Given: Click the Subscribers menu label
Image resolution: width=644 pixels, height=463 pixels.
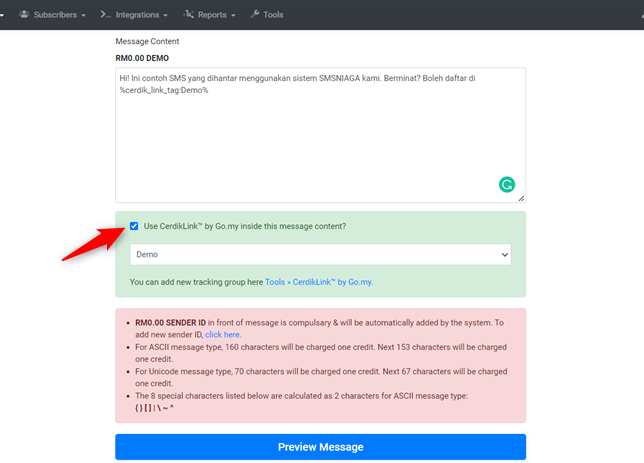Looking at the screenshot, I should [55, 15].
